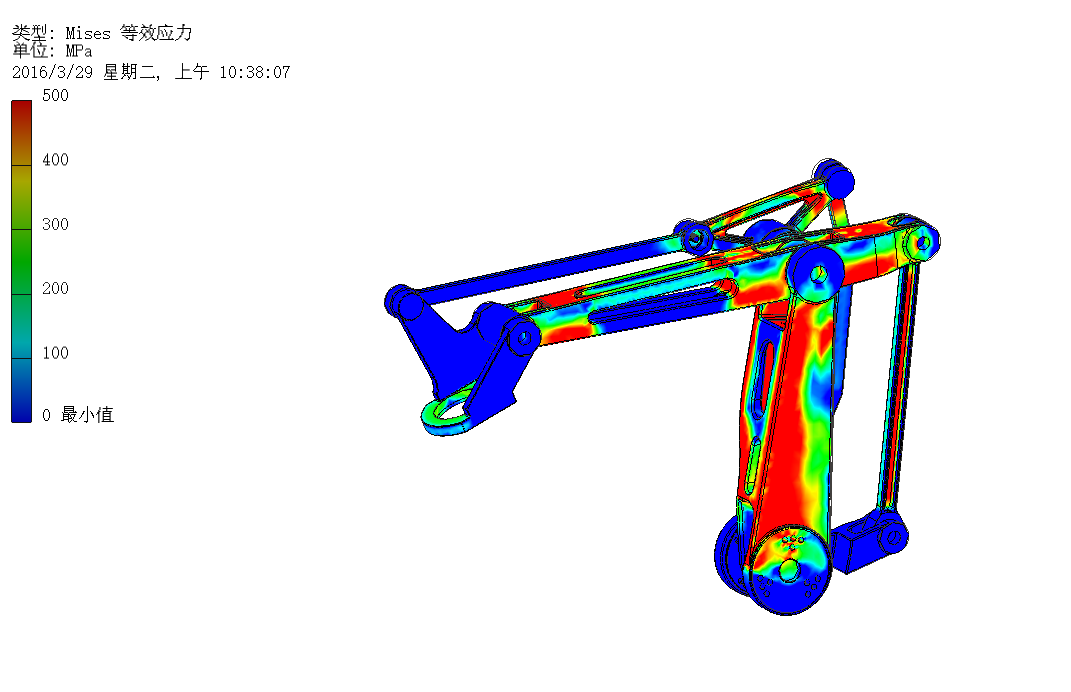Click the legend value 500
Viewport: 1071px width, 692px height.
55,96
